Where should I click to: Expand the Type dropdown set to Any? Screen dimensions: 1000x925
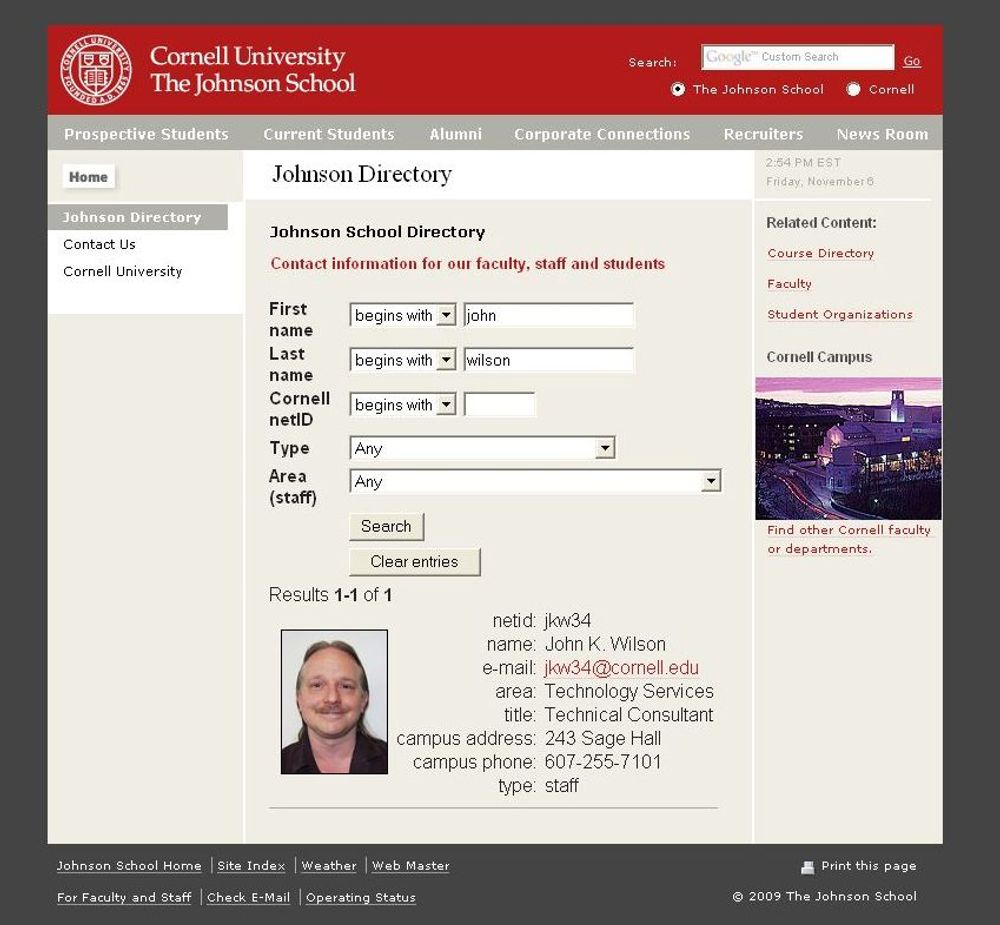click(x=482, y=448)
